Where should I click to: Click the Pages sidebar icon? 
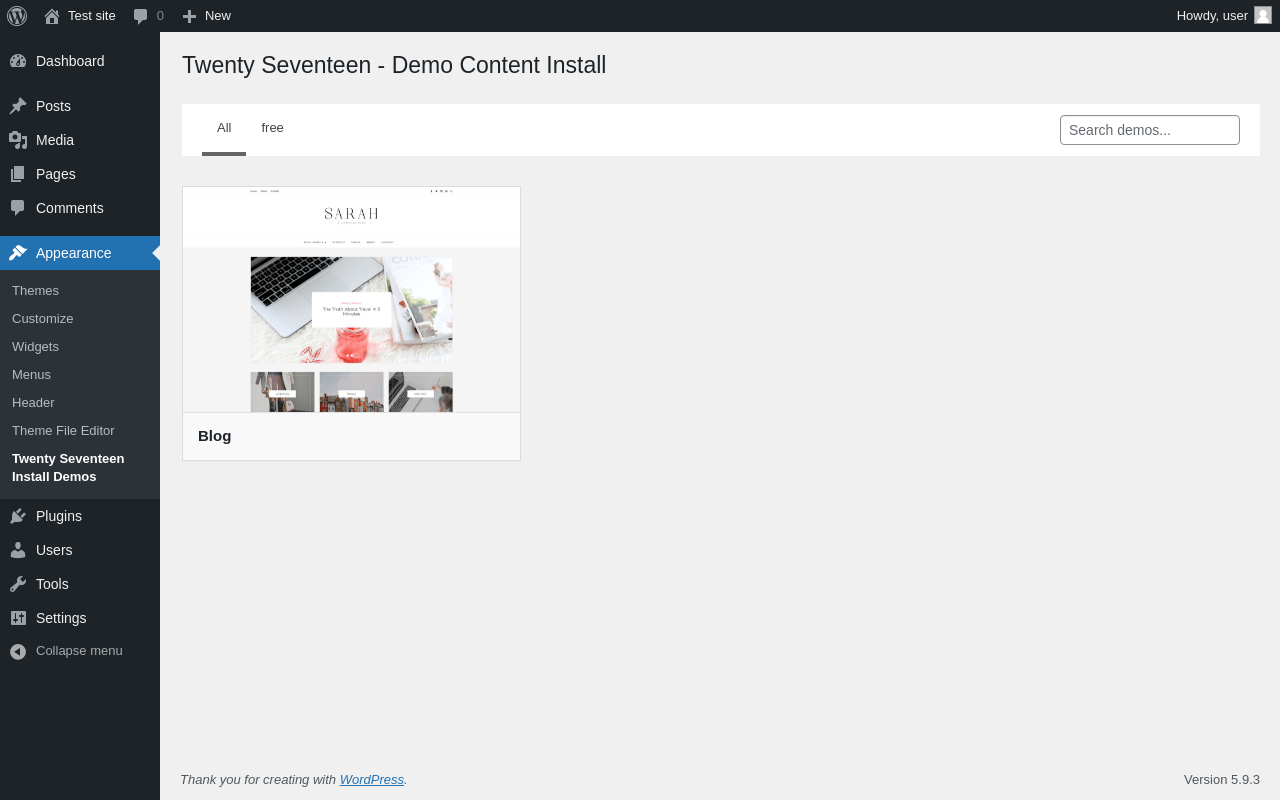[18, 174]
